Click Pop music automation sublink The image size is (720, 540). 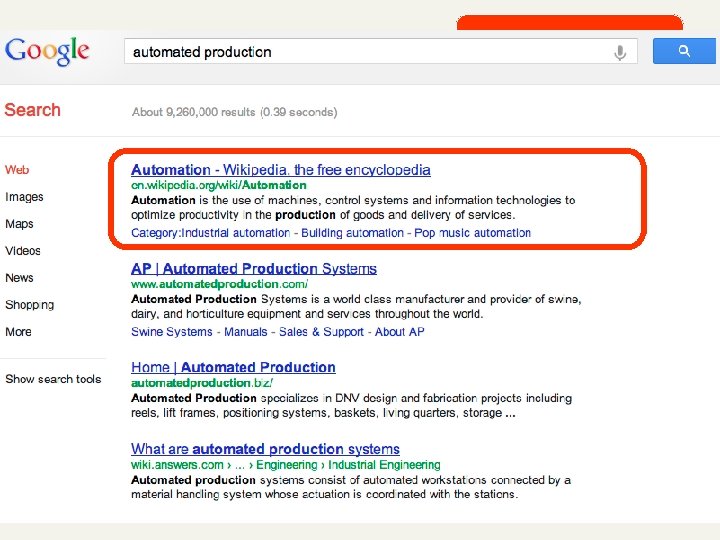pos(473,233)
